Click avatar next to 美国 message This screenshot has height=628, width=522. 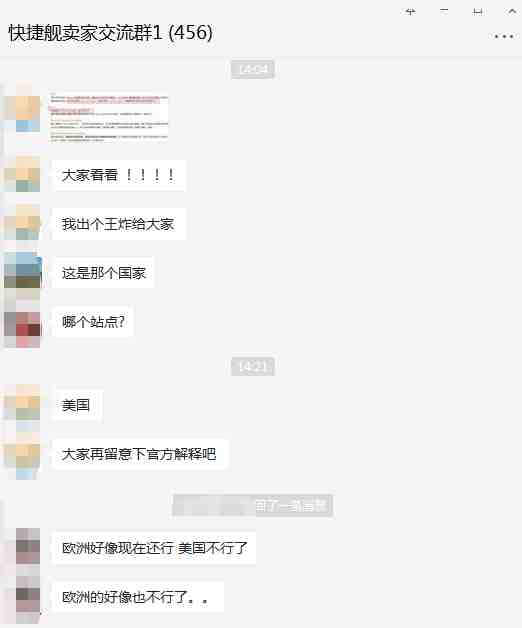pyautogui.click(x=28, y=402)
